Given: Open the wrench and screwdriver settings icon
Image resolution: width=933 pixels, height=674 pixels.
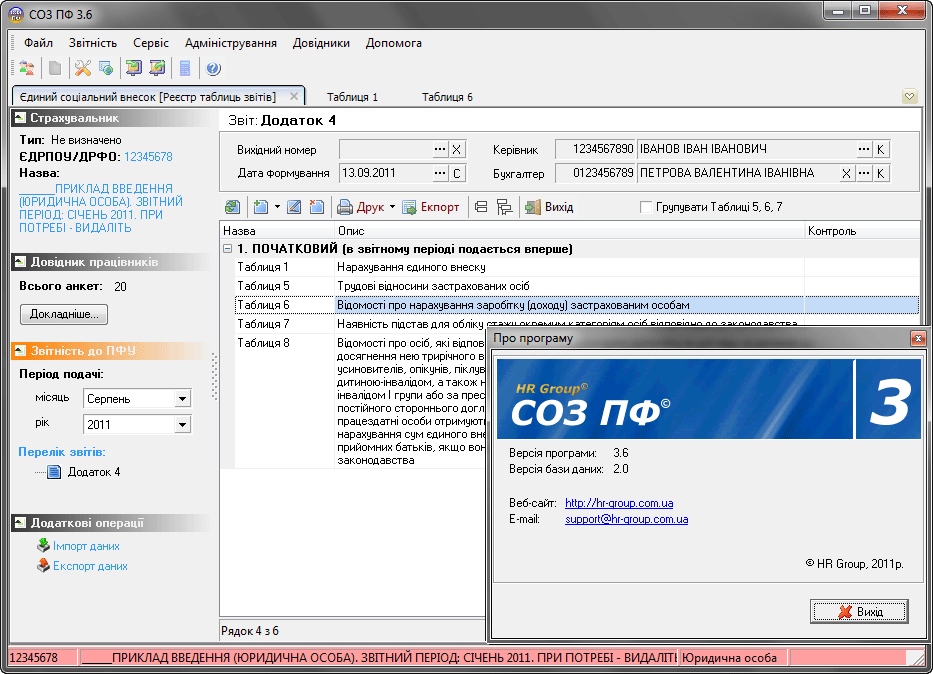Looking at the screenshot, I should coord(83,68).
